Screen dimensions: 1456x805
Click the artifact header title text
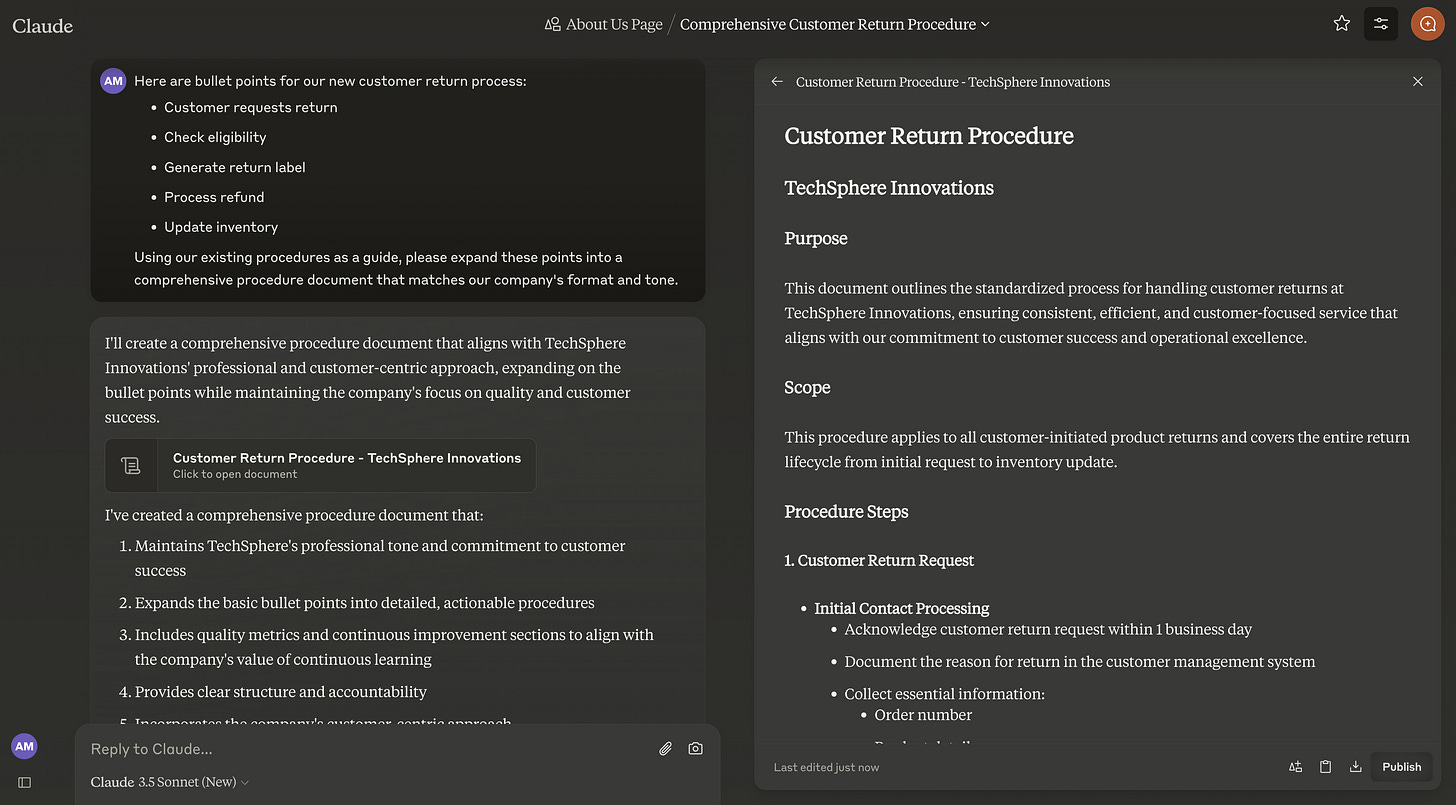pos(953,82)
